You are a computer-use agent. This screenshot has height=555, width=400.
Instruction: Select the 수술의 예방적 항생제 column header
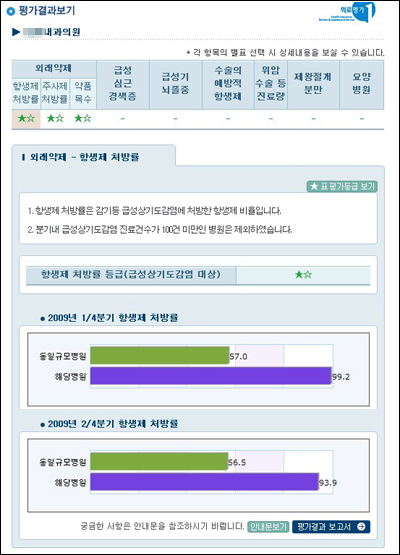228,83
